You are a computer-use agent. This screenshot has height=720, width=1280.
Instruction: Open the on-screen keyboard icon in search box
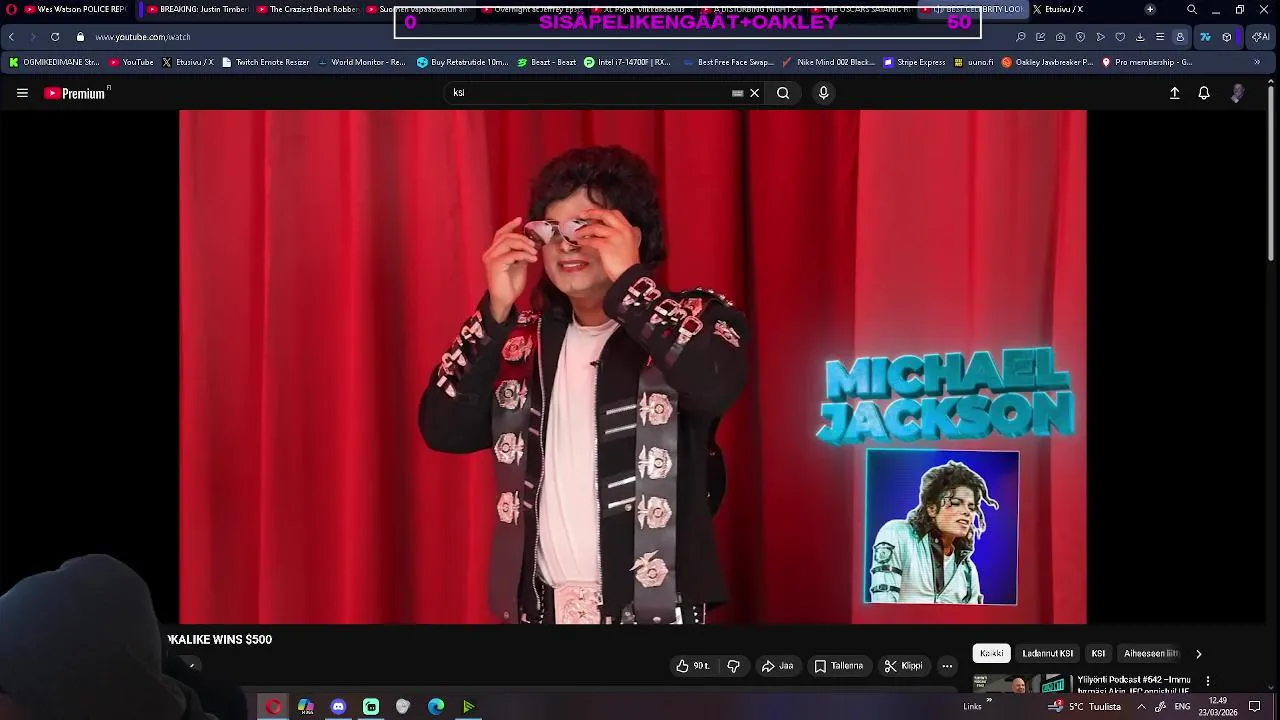738,93
